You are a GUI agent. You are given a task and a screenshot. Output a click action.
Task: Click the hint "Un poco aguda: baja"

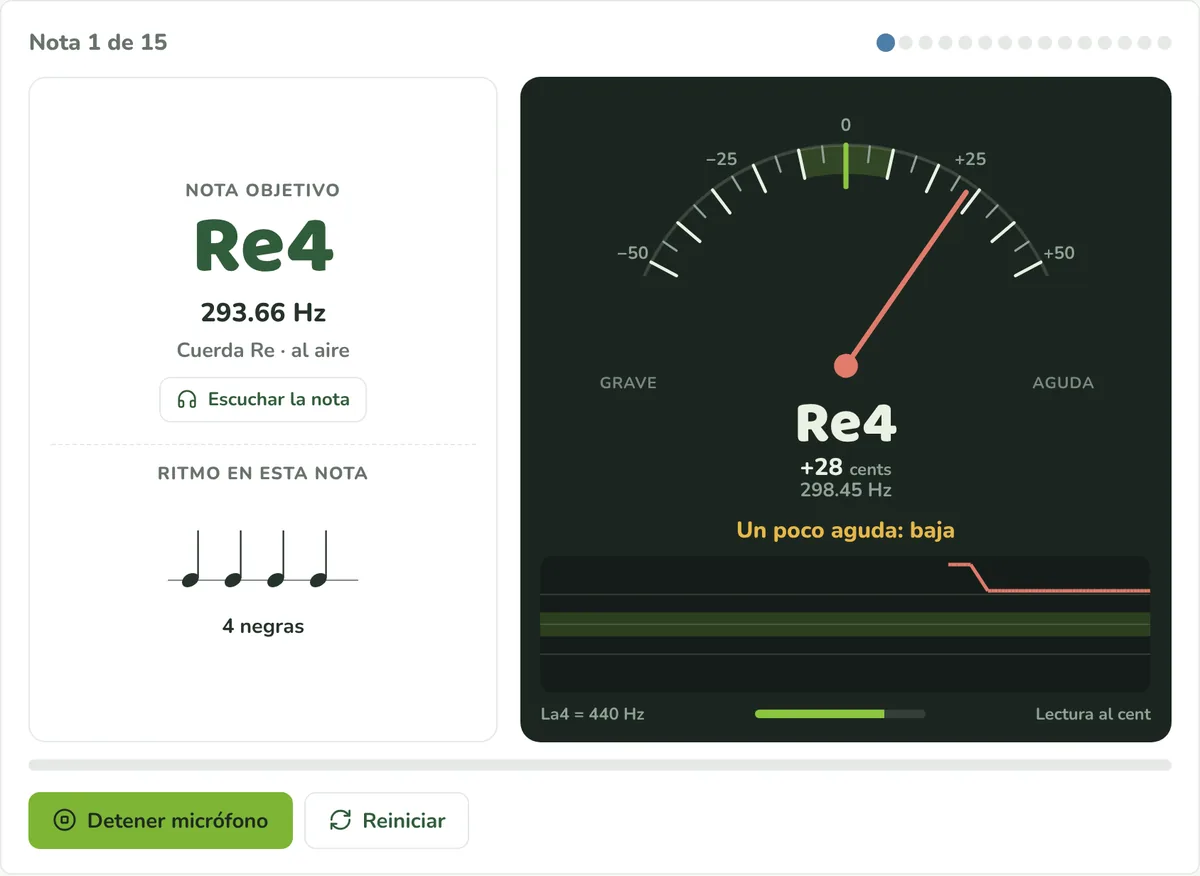[x=846, y=530]
